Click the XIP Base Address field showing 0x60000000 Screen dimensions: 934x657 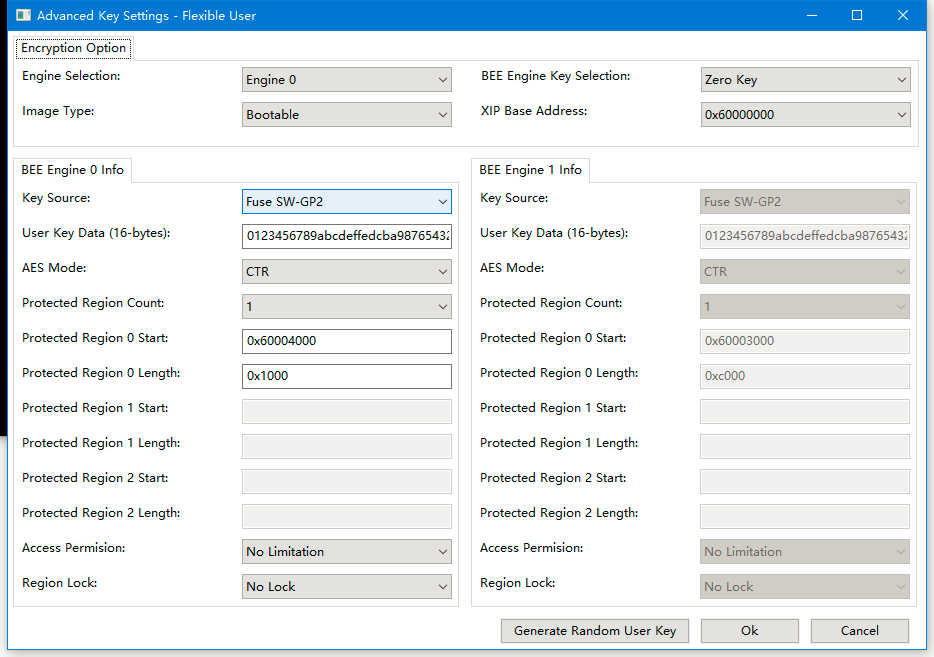805,114
